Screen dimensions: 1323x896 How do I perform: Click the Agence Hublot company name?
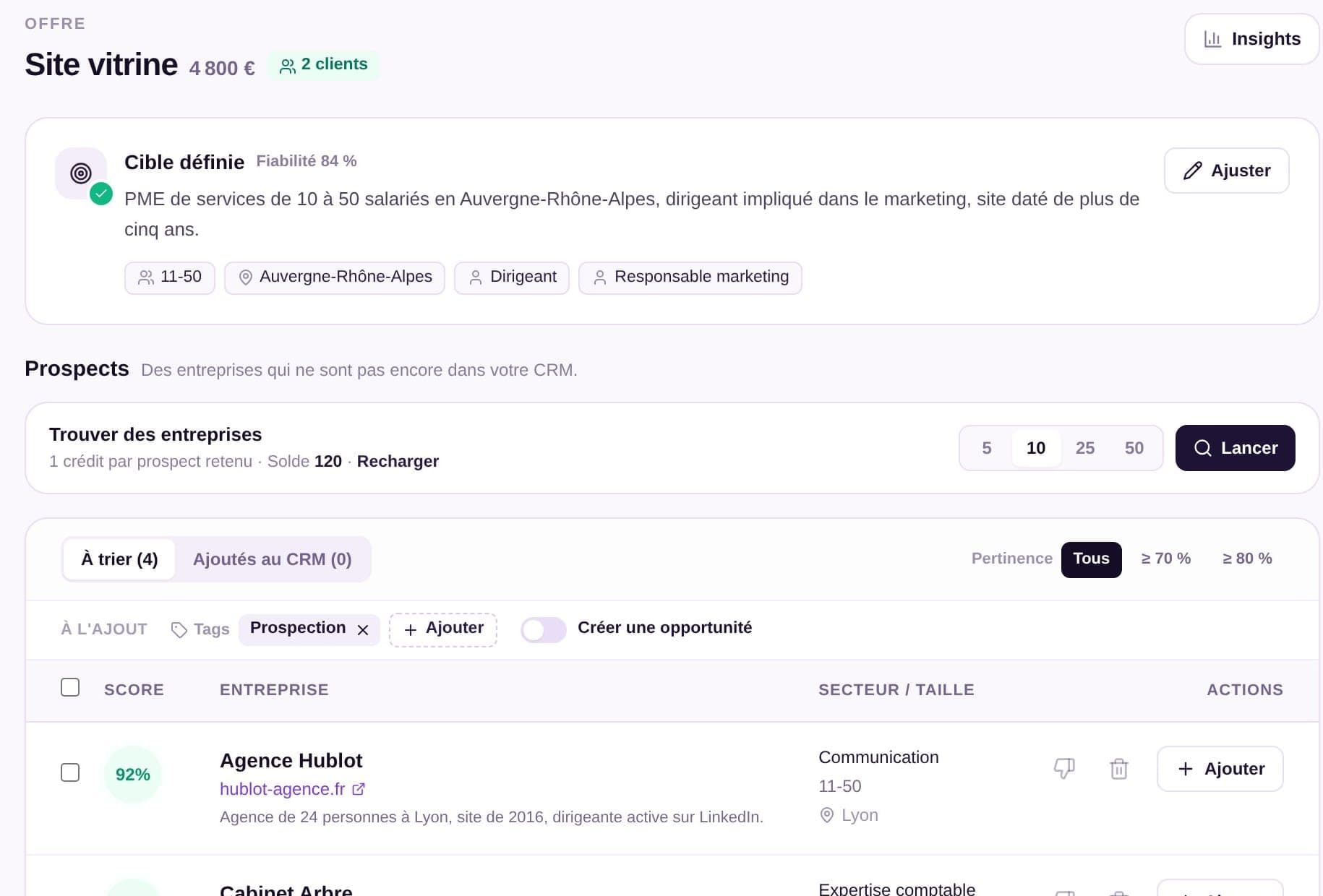pos(291,761)
